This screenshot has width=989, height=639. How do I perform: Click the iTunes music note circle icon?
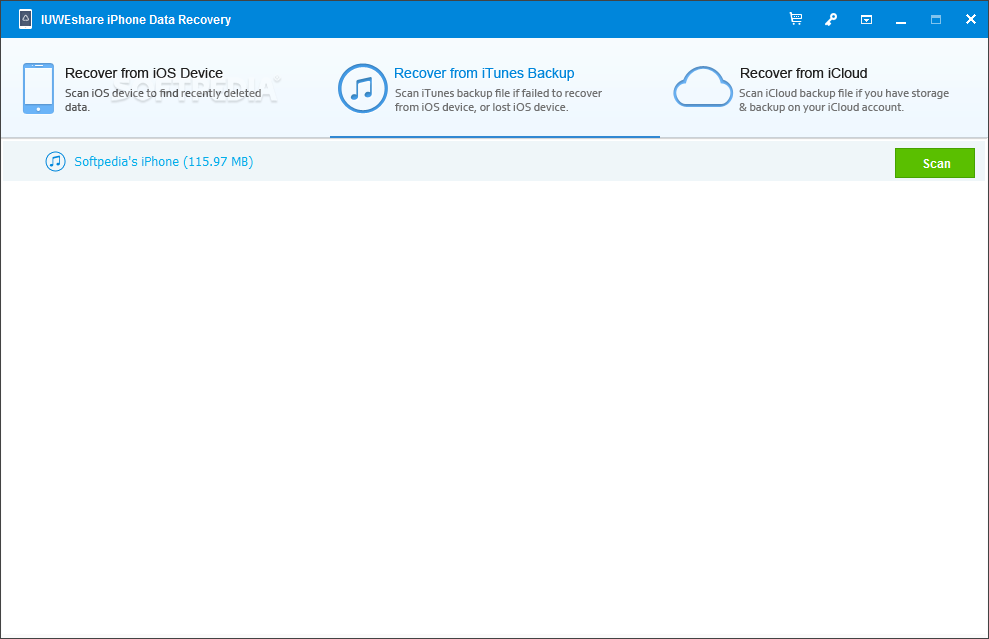tap(363, 88)
